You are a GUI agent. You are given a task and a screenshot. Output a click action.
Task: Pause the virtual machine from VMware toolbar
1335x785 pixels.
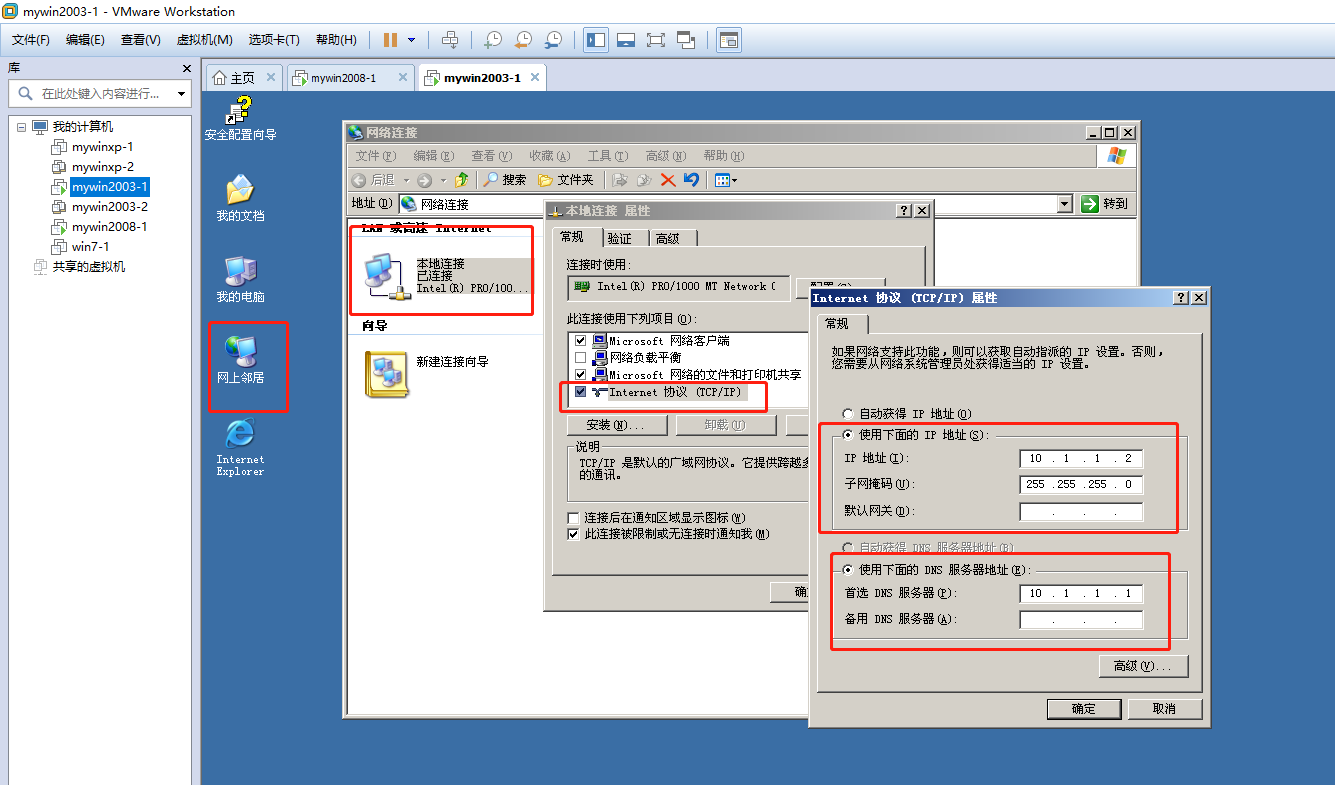click(390, 40)
